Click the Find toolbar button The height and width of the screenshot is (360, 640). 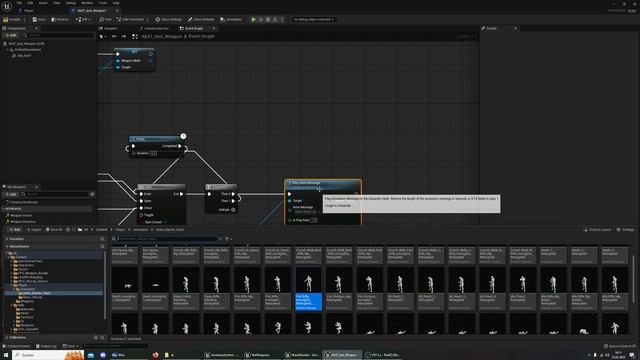[105, 19]
